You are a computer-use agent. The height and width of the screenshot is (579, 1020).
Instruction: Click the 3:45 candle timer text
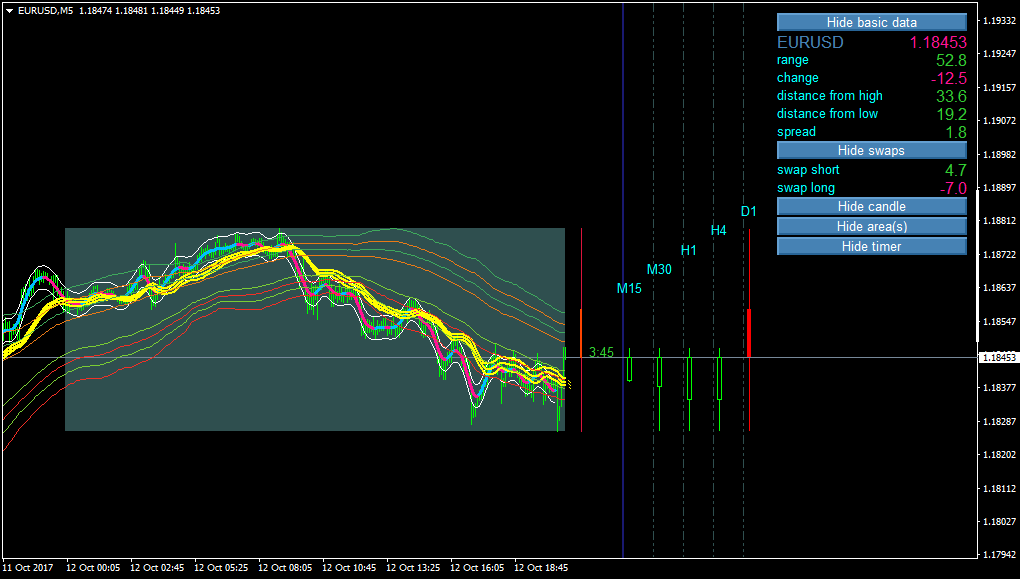(601, 352)
